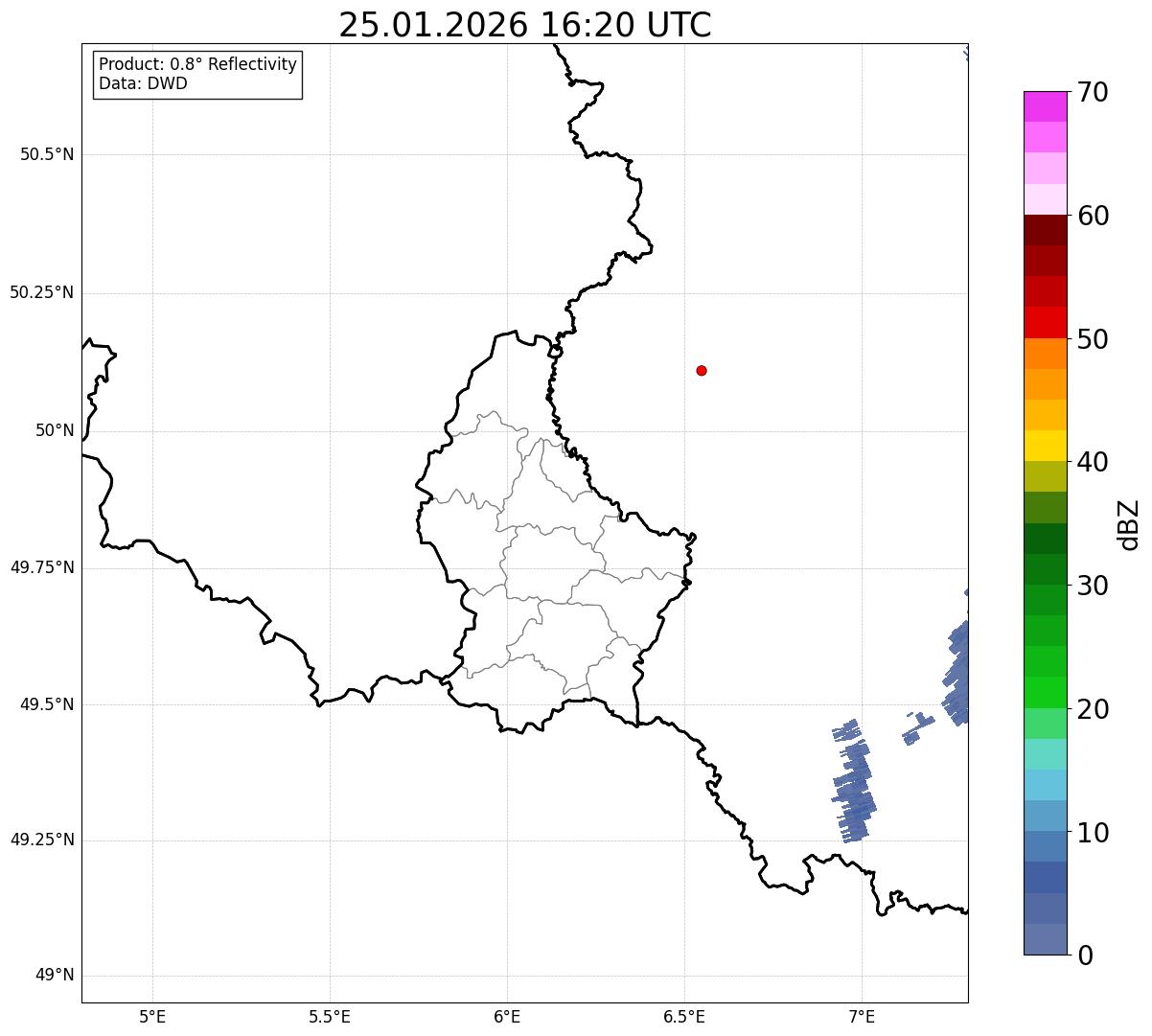The image size is (1152, 1036).
Task: Click the 49.75°N latitude label
Action: (41, 567)
